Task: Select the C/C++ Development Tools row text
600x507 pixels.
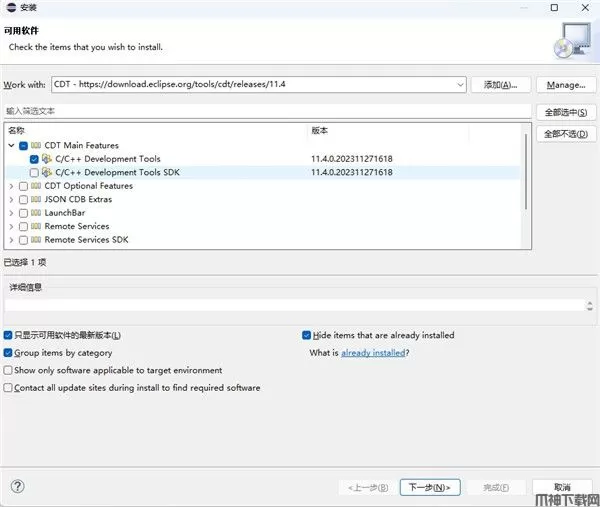Action: pyautogui.click(x=108, y=159)
